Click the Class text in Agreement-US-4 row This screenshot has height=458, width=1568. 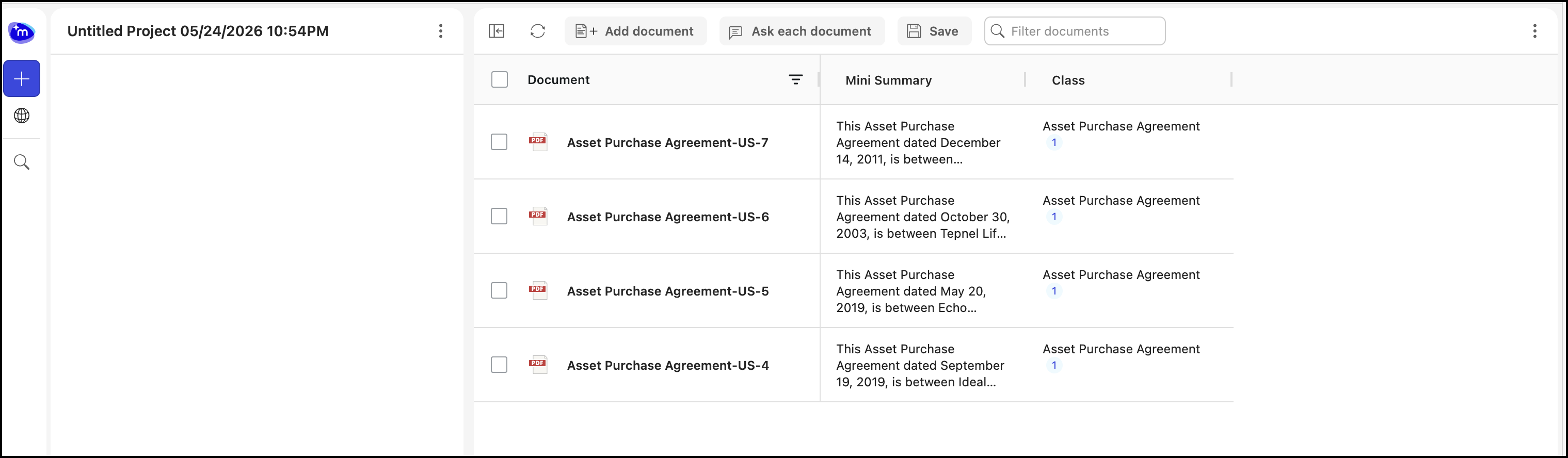pyautogui.click(x=1121, y=349)
